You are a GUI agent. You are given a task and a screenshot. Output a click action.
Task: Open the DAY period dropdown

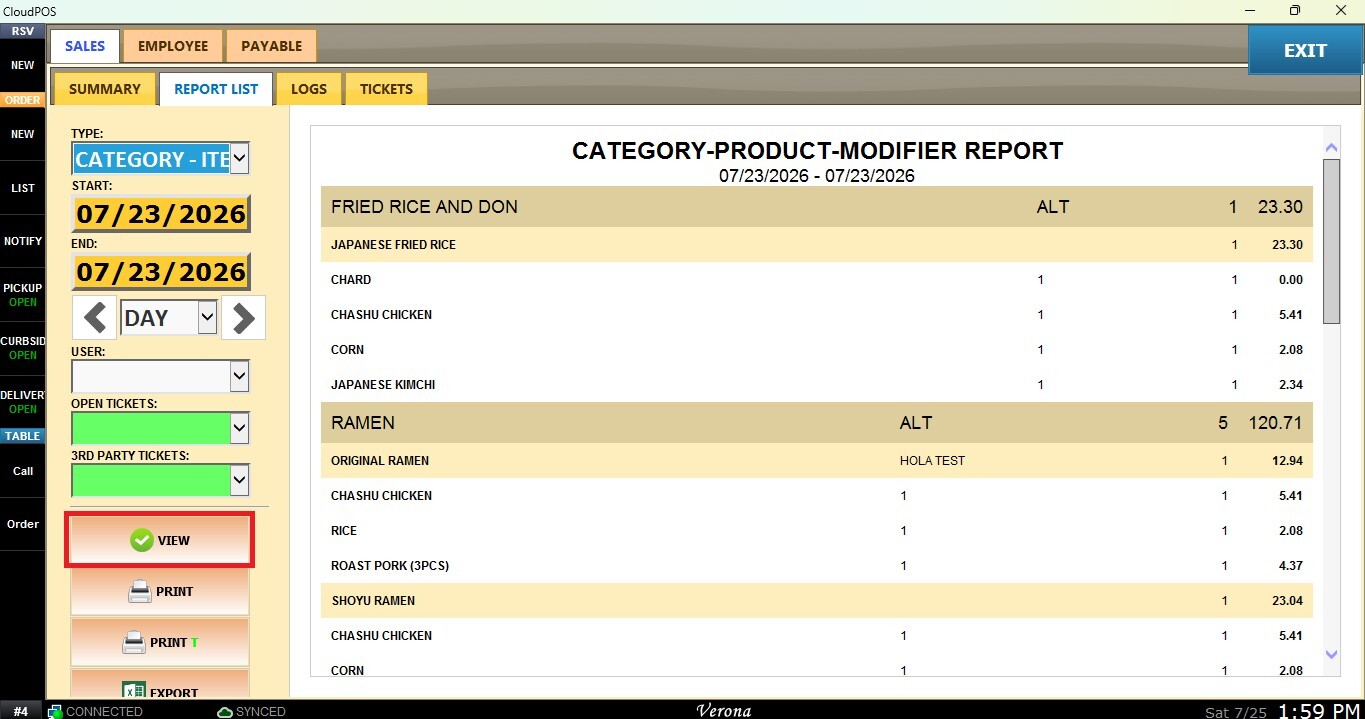[207, 318]
